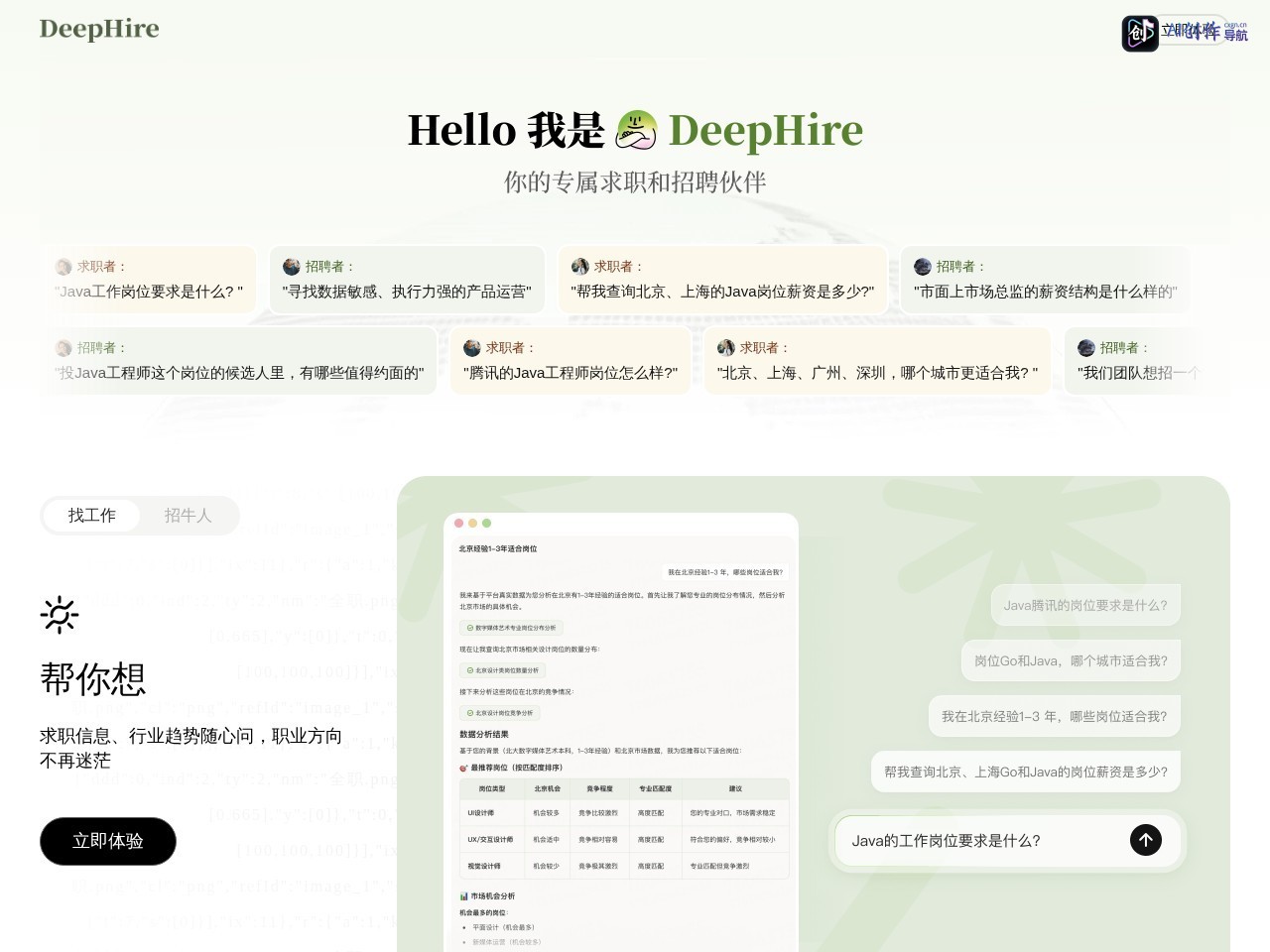This screenshot has width=1270, height=952.
Task: Click avatar on 帮我查询北京、上海的Java card
Action: pos(580,267)
